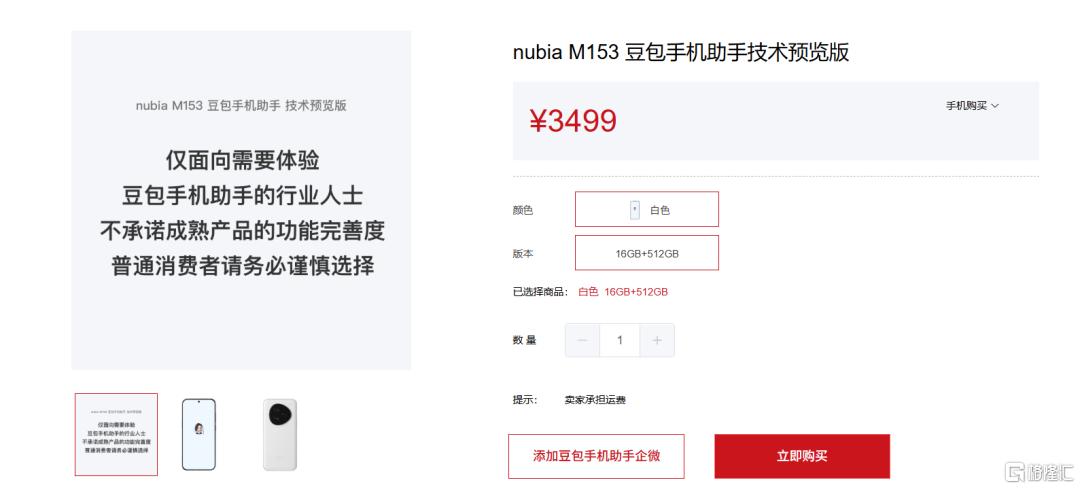Select the phone back camera thumbnail
Image resolution: width=1080 pixels, height=489 pixels.
[280, 435]
